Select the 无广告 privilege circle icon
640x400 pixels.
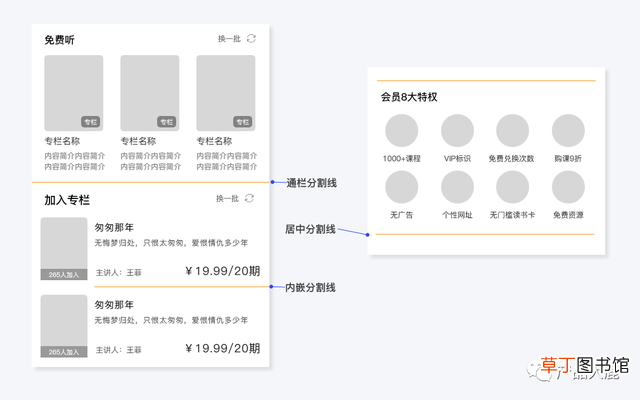point(402,187)
